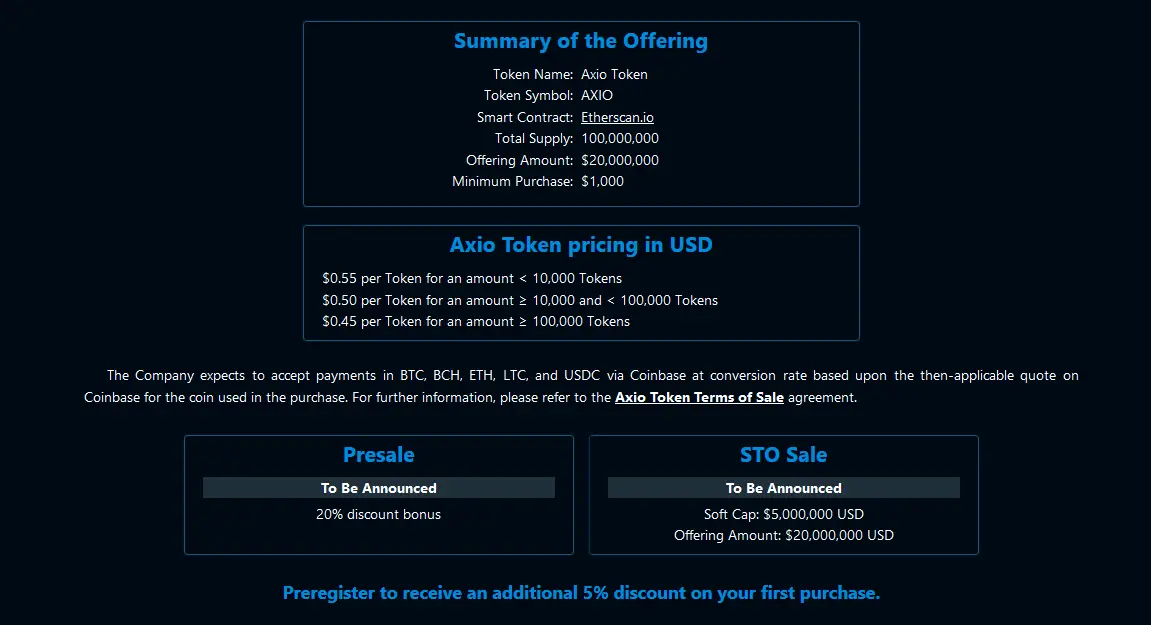Click the Total Supply value 100,000,000
This screenshot has height=625, width=1151.
point(620,138)
